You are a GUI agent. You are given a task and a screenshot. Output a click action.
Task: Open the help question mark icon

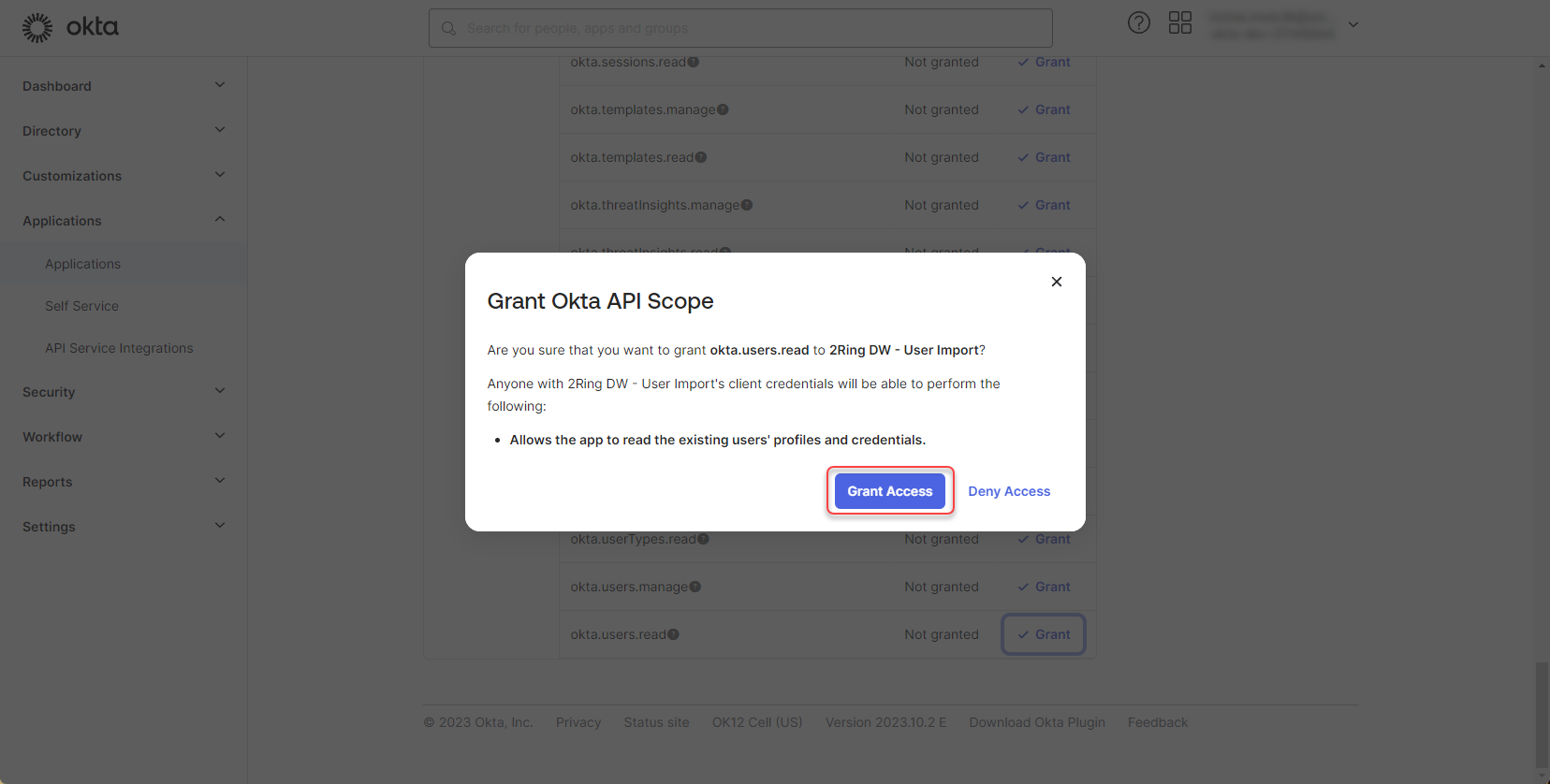point(1138,22)
